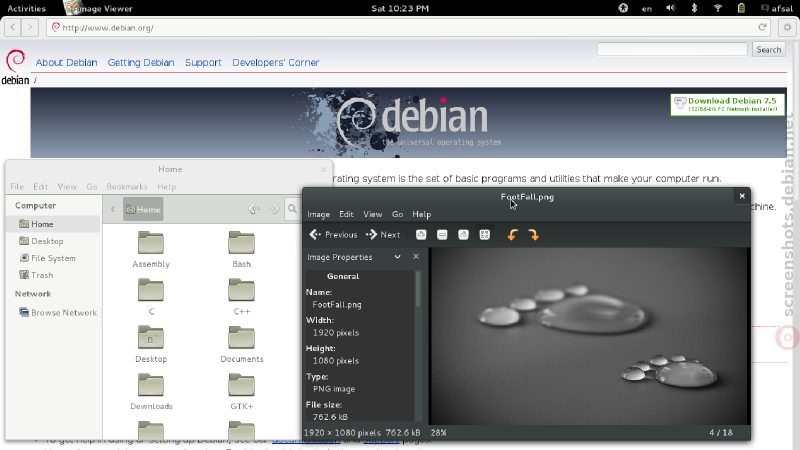Toggle best fit zoom button
This screenshot has height=450, width=800.
click(485, 235)
